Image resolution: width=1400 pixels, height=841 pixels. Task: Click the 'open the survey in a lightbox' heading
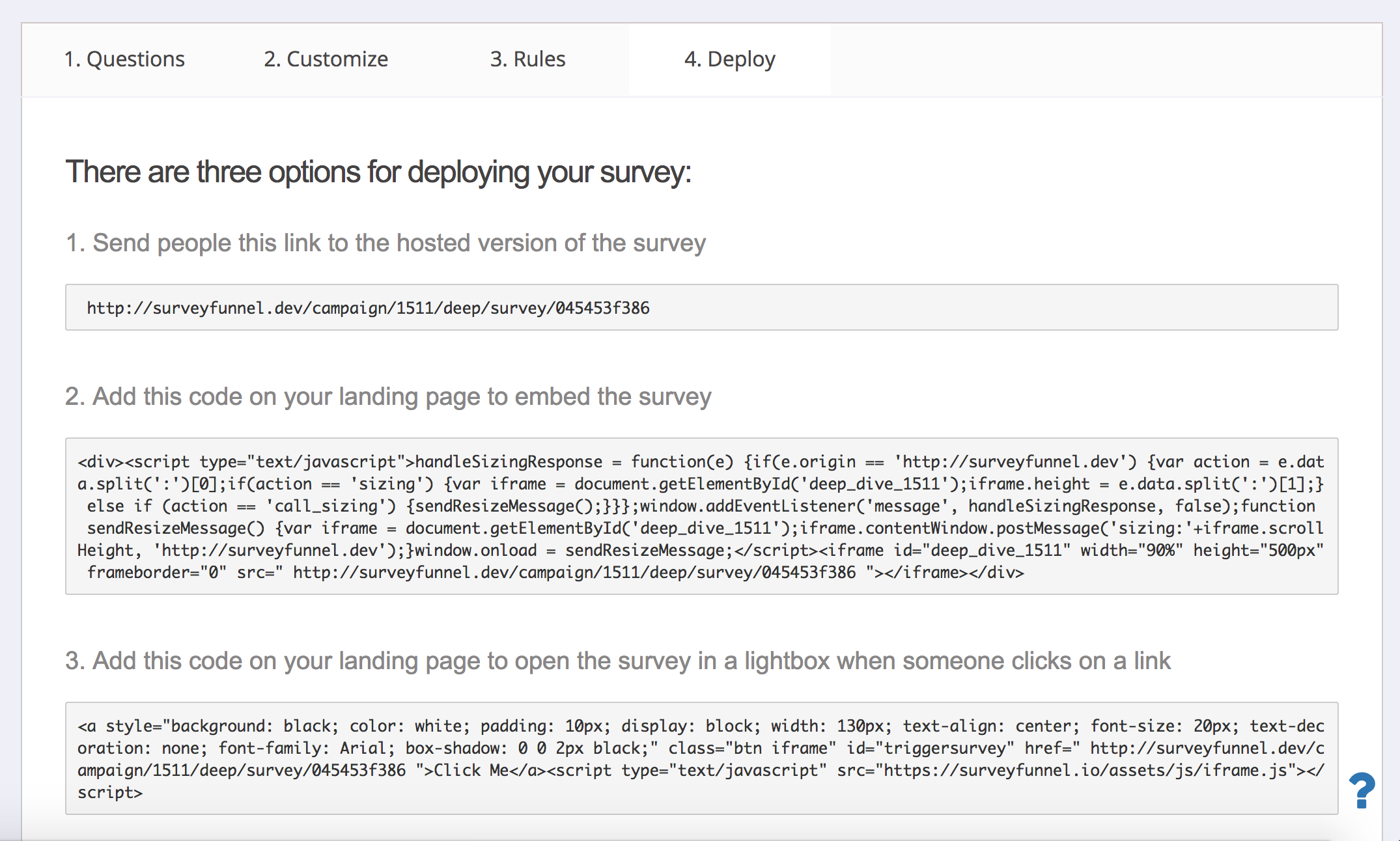click(x=617, y=661)
